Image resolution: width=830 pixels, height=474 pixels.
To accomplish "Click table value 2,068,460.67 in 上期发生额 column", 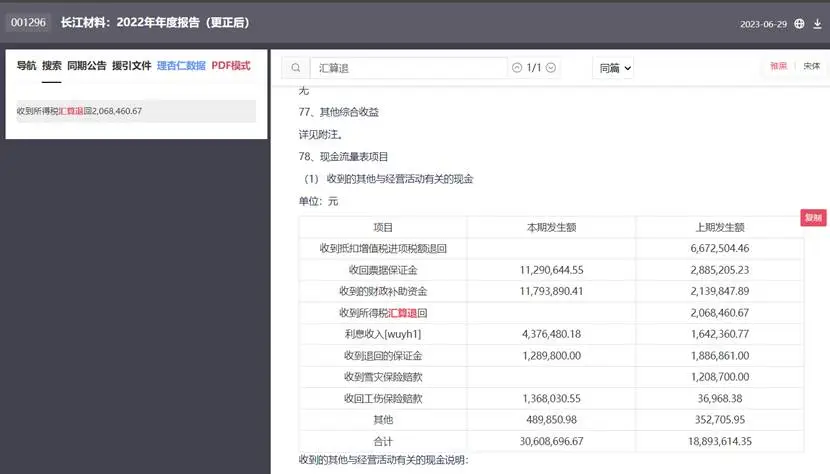I will coord(719,313).
